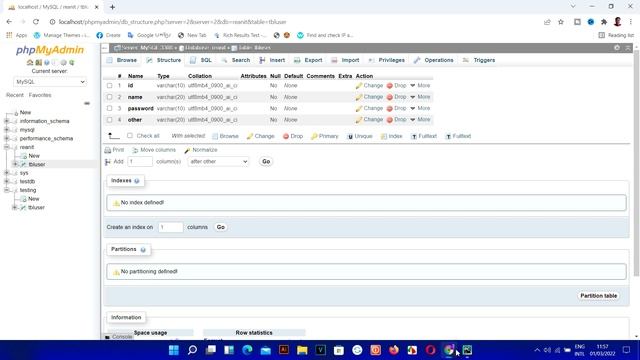The height and width of the screenshot is (360, 640).
Task: Open the Insert tab
Action: (272, 60)
